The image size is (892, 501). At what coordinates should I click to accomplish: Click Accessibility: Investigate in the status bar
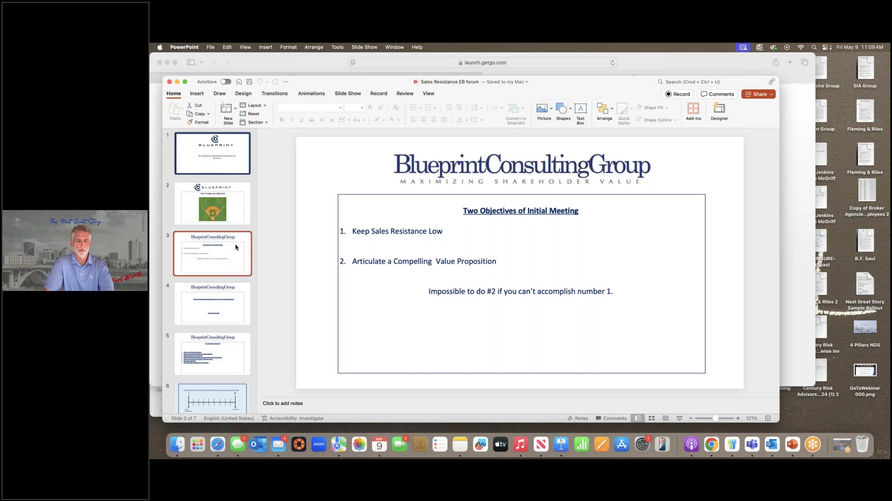pos(292,418)
